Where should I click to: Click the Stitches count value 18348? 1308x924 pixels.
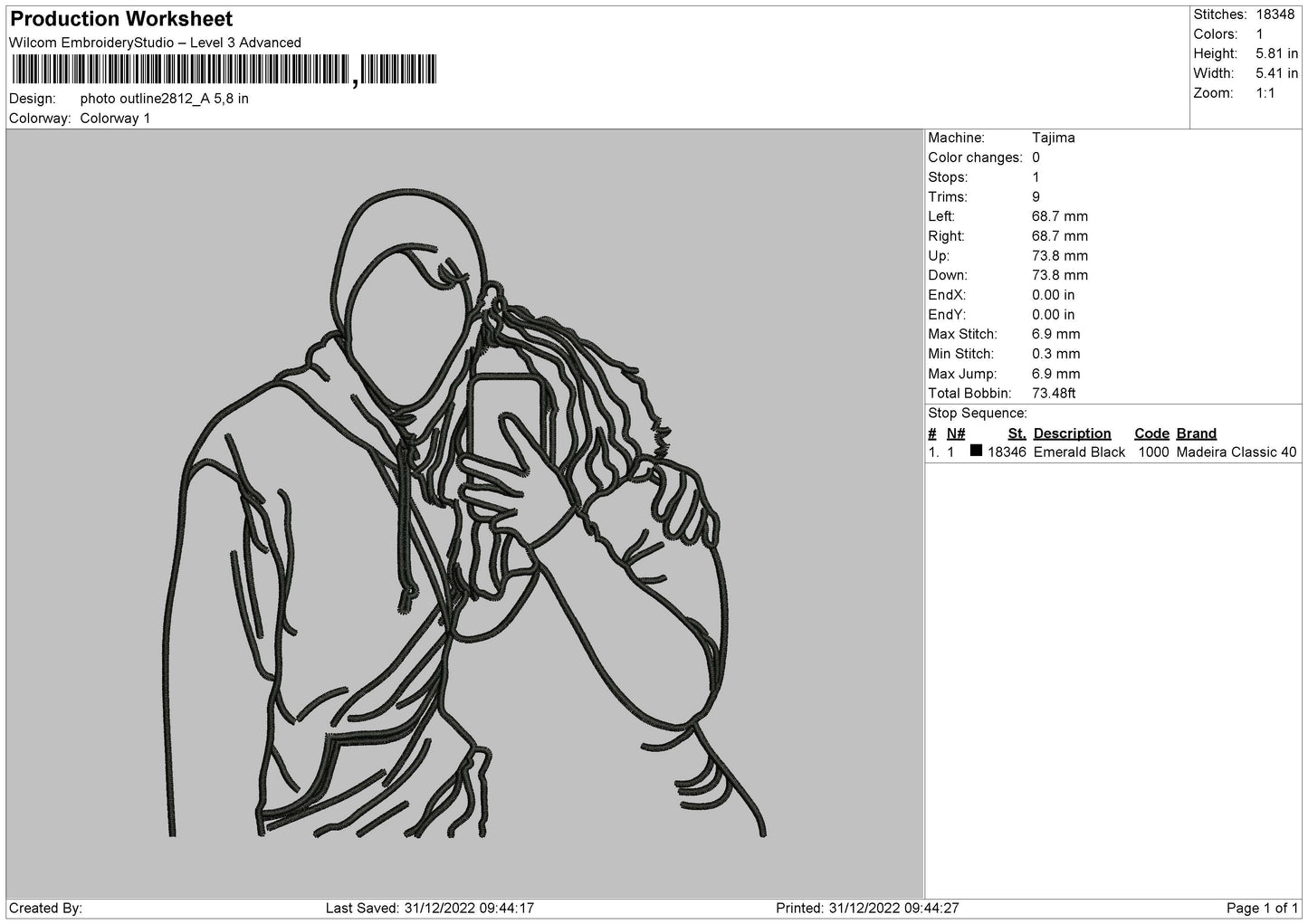(1275, 14)
